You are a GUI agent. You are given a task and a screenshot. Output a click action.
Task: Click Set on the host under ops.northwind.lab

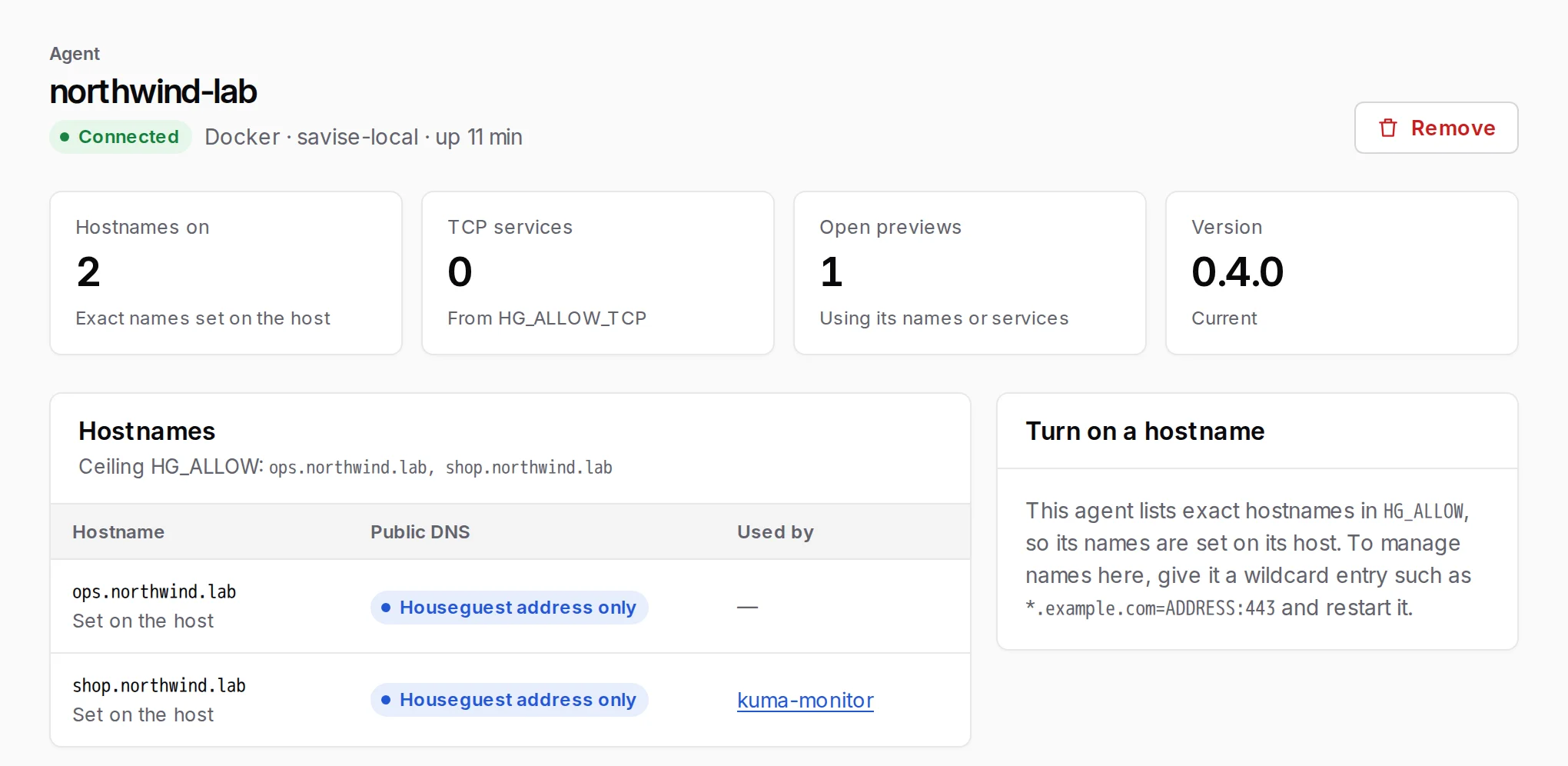[143, 621]
